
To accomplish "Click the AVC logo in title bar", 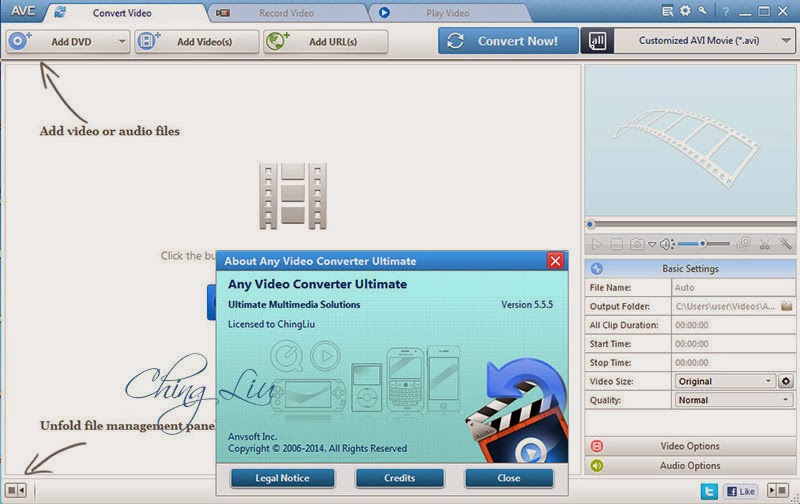I will coord(23,11).
